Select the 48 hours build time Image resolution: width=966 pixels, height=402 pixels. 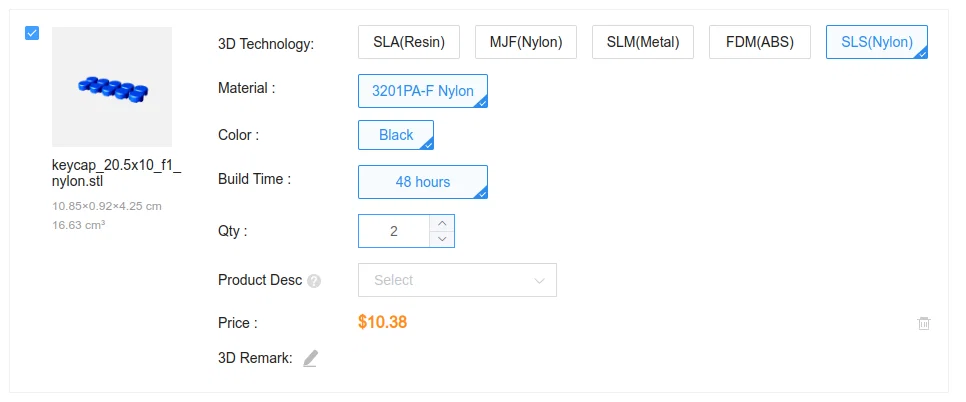click(422, 182)
